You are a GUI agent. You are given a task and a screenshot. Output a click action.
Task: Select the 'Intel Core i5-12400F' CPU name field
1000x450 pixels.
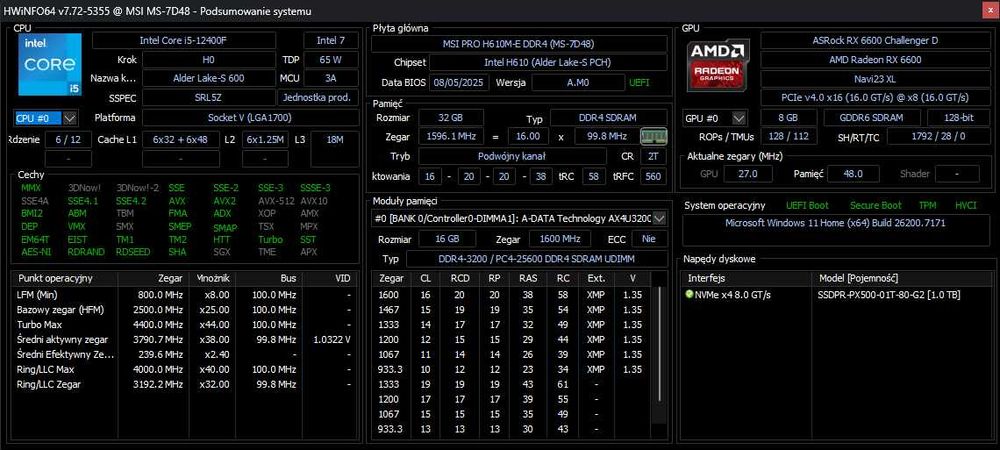tap(184, 40)
